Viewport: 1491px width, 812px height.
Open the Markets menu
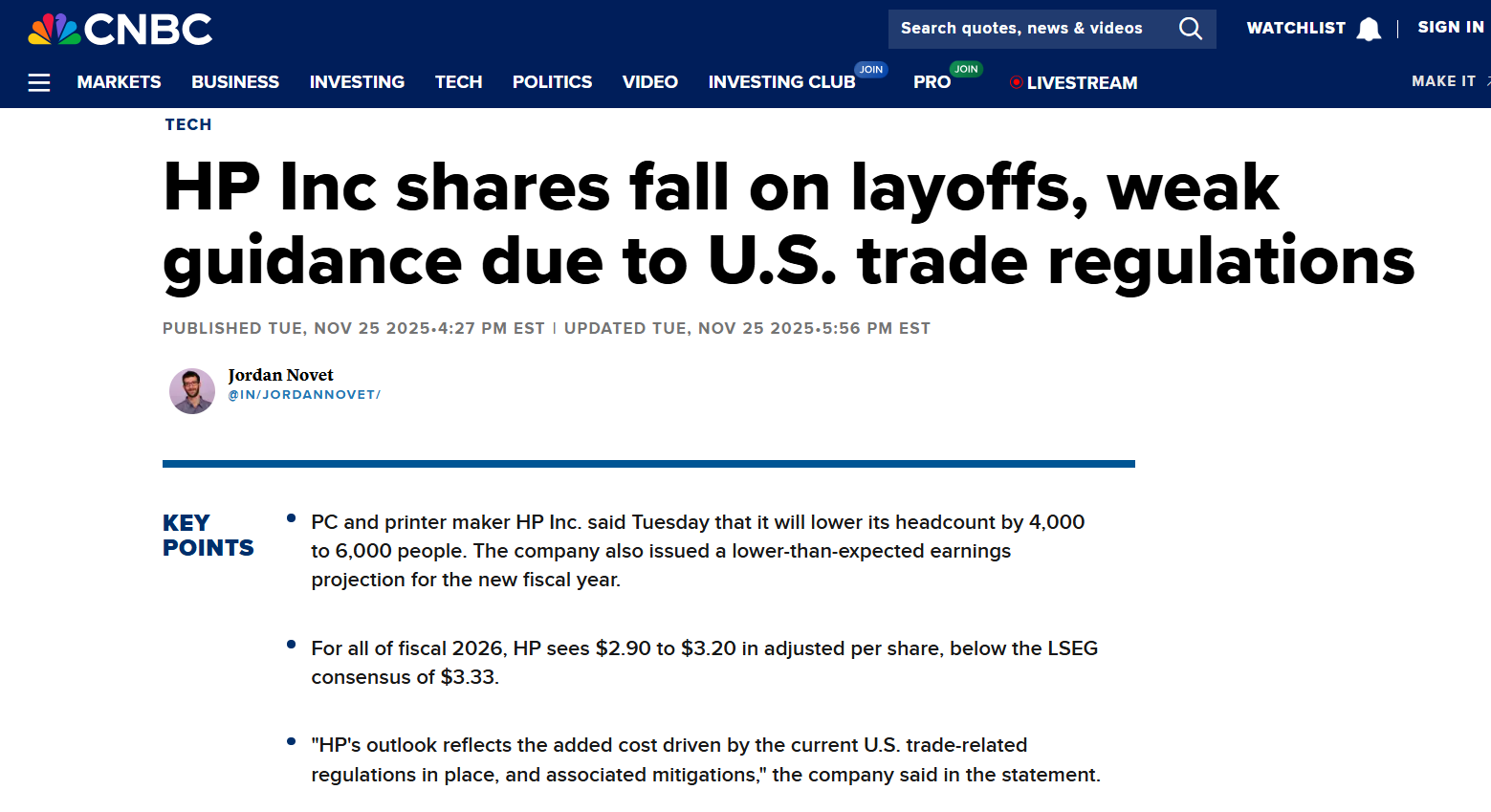point(119,82)
